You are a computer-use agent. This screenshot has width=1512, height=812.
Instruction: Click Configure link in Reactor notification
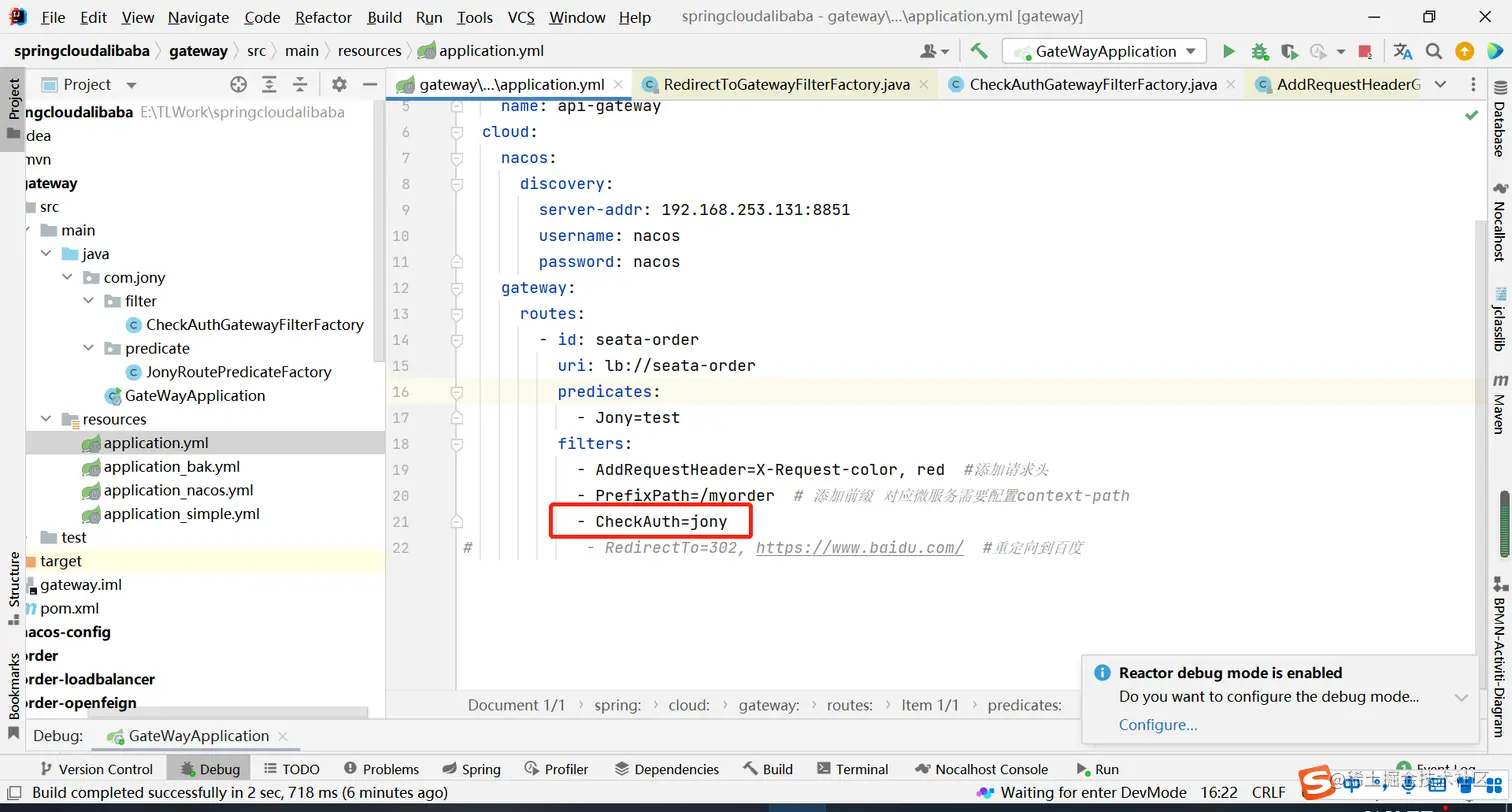click(x=1158, y=725)
